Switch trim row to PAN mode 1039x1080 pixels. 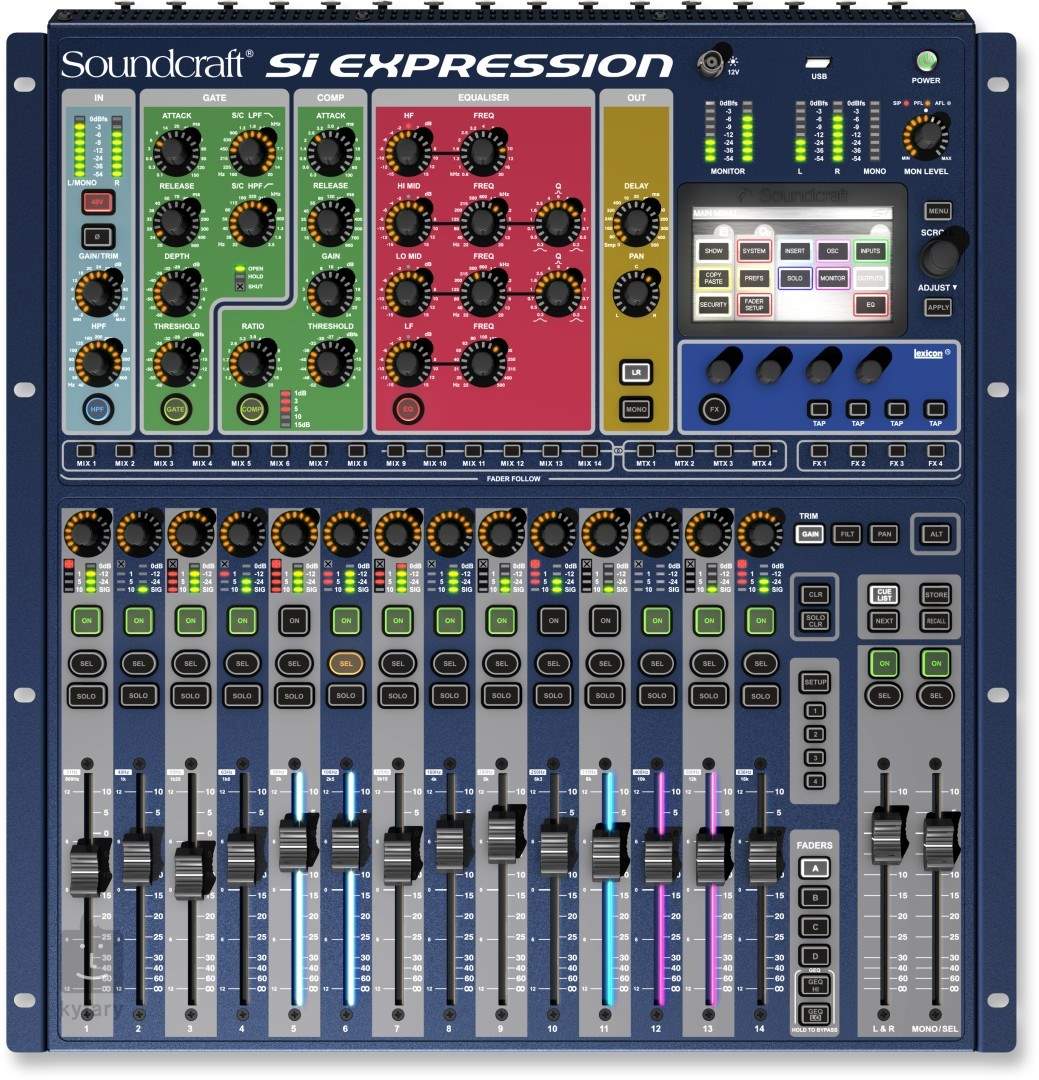[883, 535]
